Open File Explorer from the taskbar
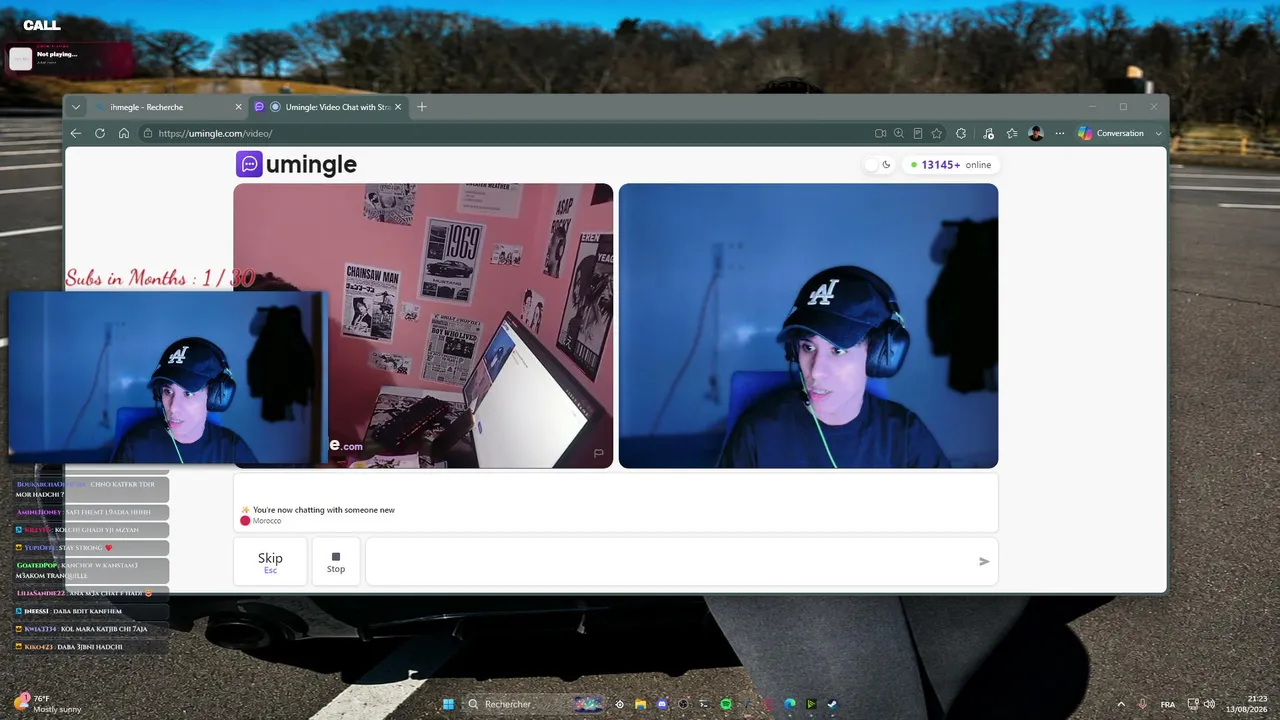Viewport: 1280px width, 720px height. [640, 704]
